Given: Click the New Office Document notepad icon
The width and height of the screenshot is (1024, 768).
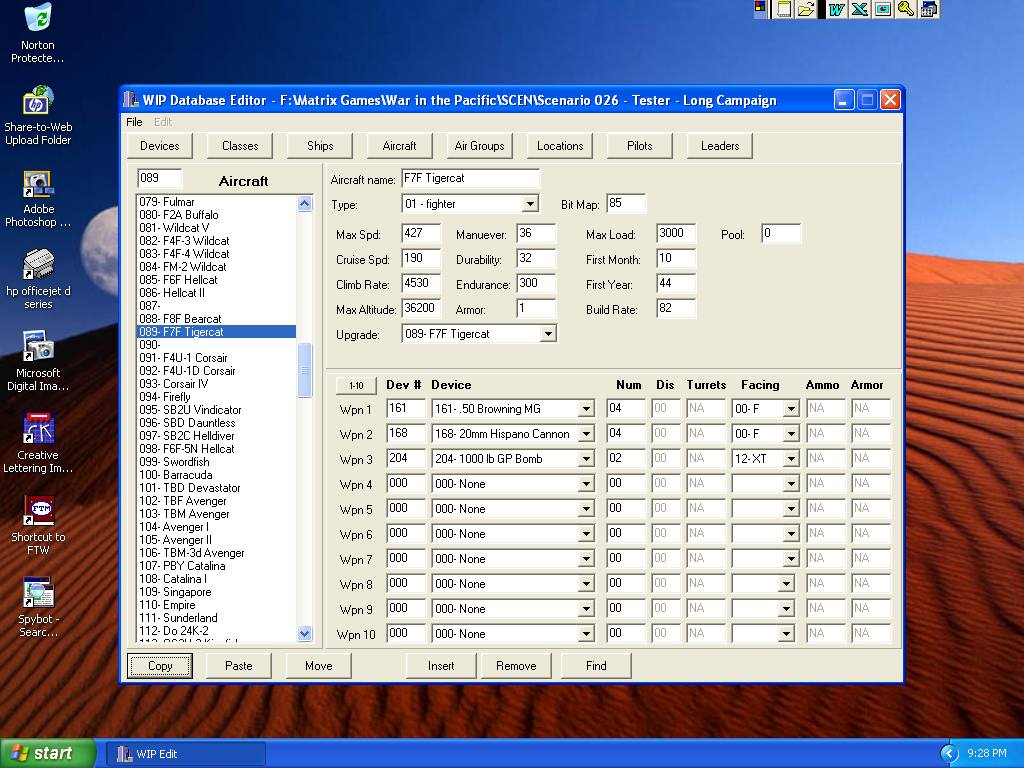Looking at the screenshot, I should (x=783, y=9).
